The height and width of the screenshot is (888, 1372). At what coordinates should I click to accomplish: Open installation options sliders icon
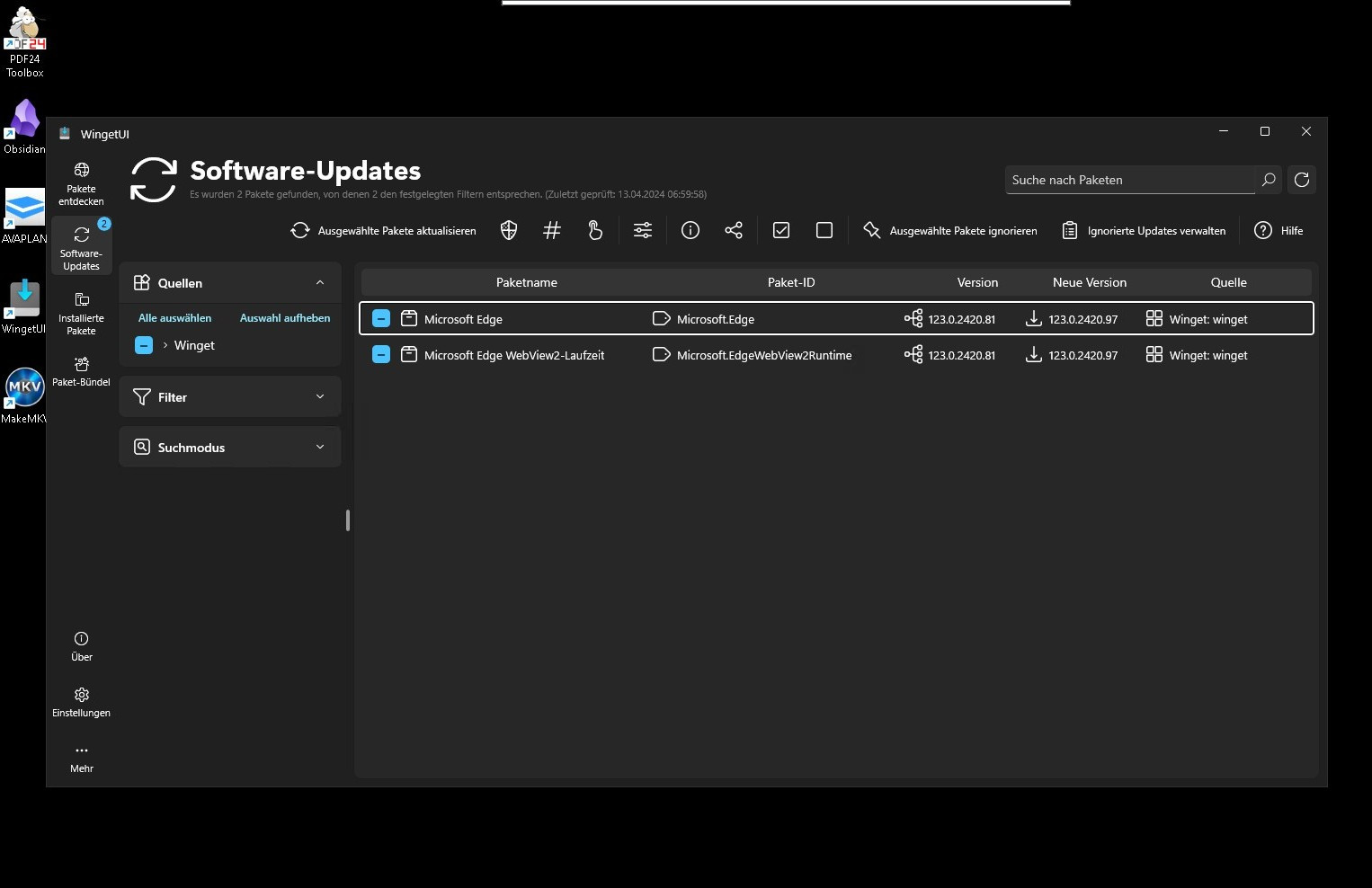pos(643,231)
